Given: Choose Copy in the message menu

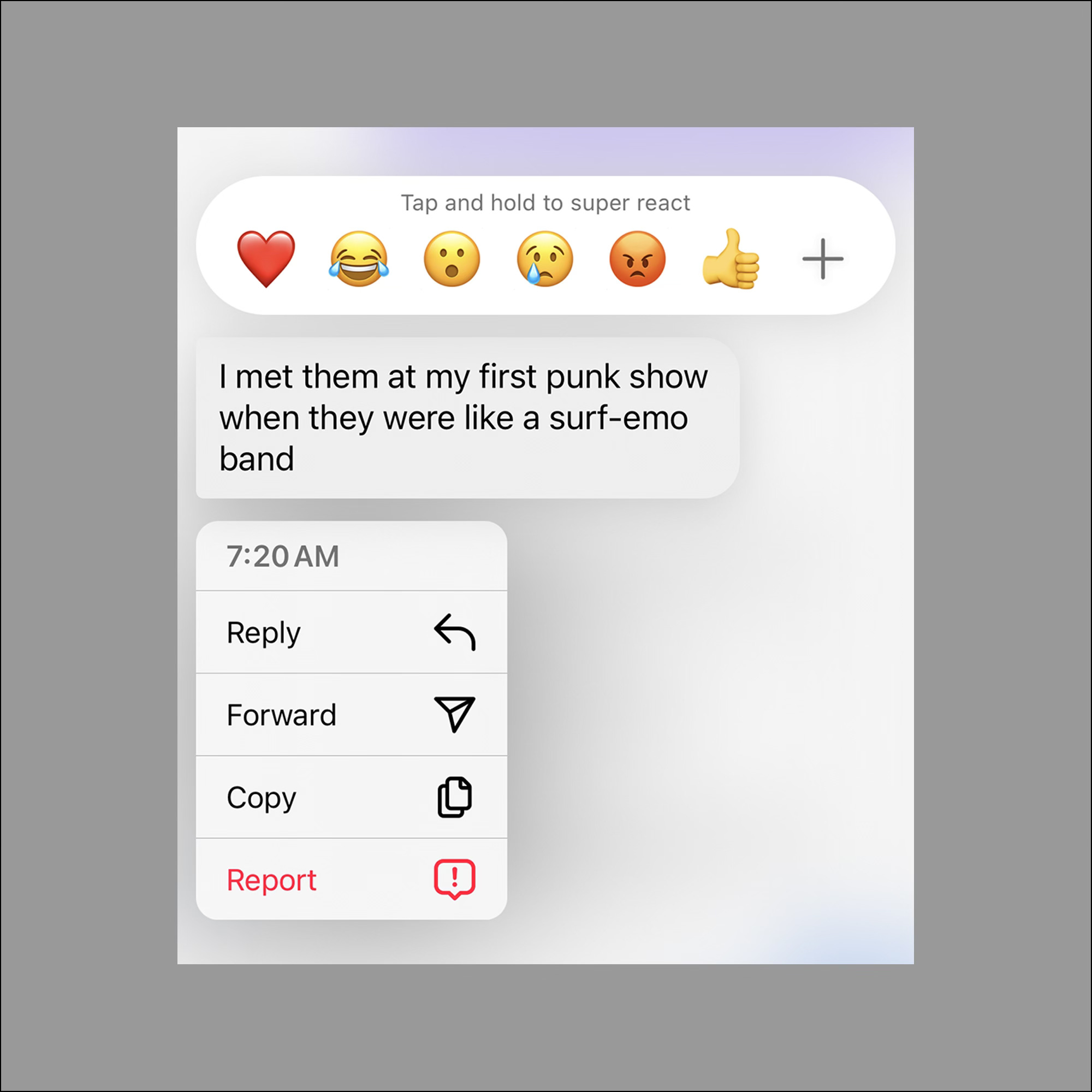Looking at the screenshot, I should 351,797.
